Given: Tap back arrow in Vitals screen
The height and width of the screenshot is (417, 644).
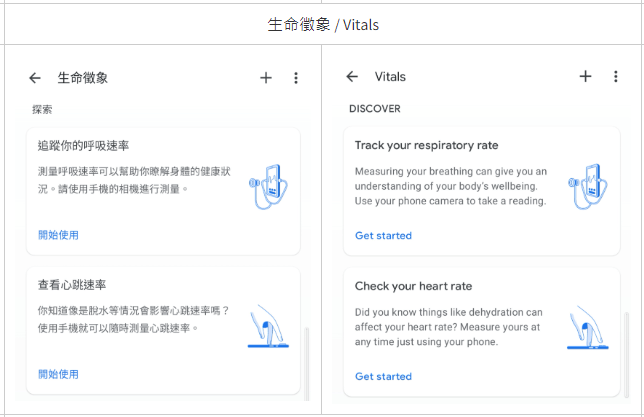Looking at the screenshot, I should click(x=352, y=77).
